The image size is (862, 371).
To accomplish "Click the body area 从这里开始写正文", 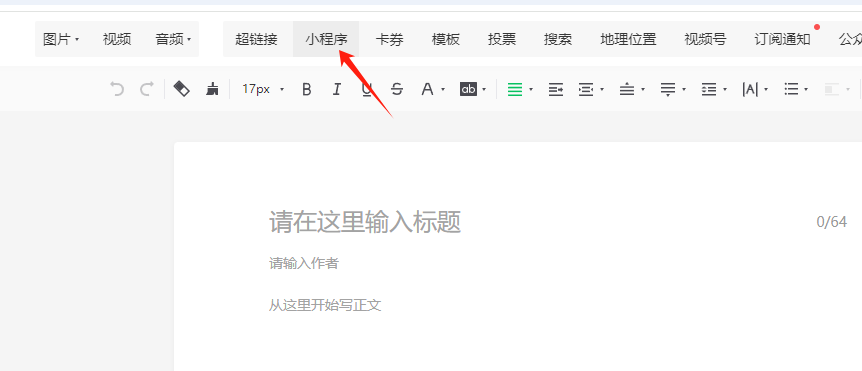I will coord(325,306).
